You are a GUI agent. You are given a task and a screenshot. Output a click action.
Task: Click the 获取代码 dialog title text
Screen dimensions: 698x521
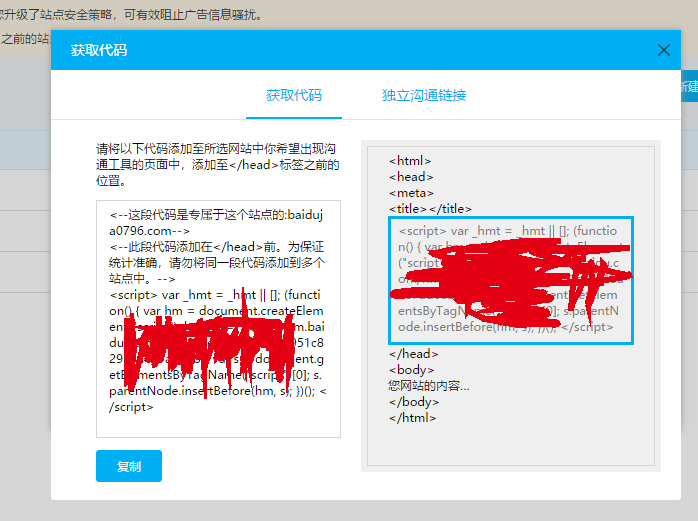(x=99, y=50)
